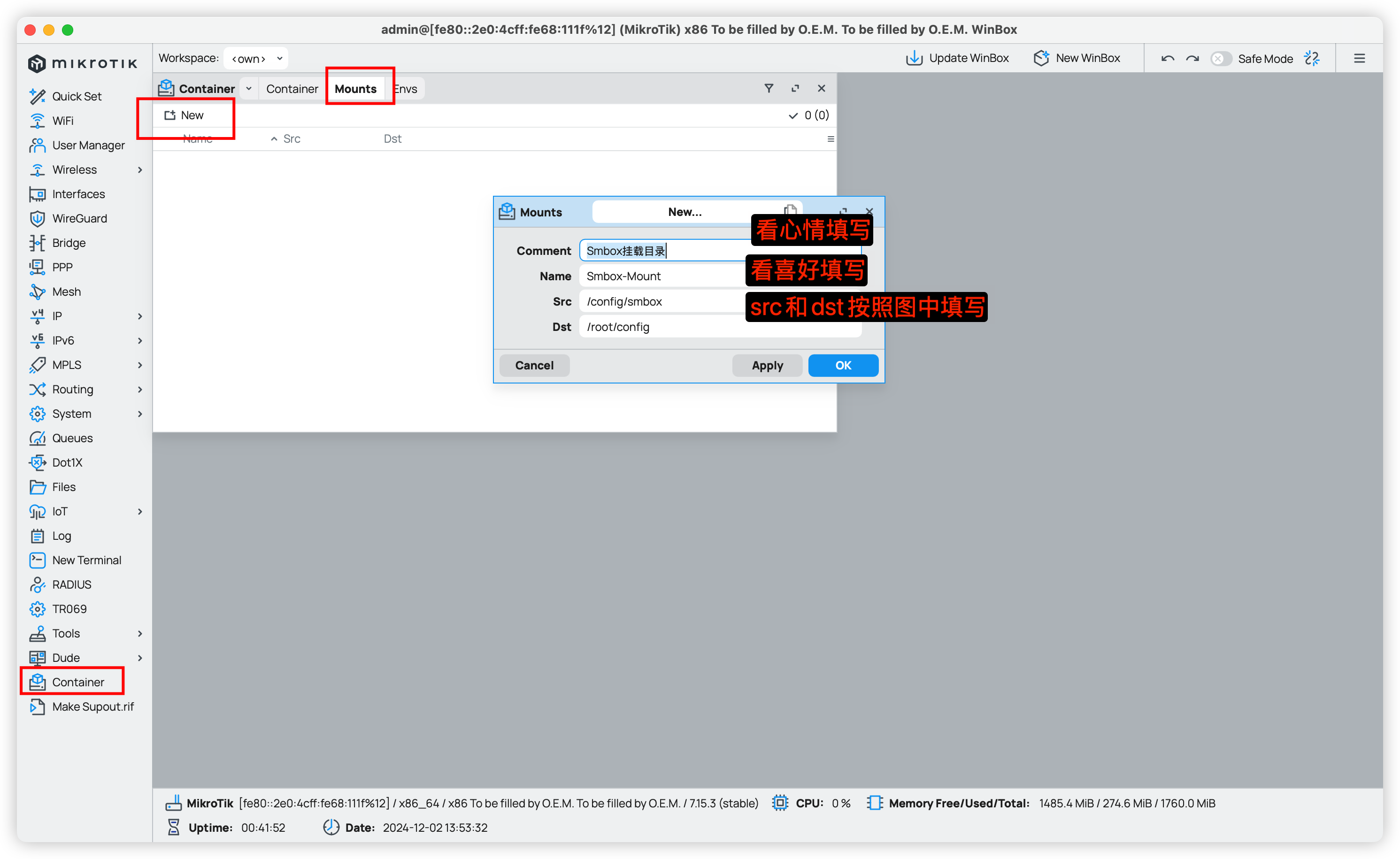Click New to add a mount

point(184,115)
